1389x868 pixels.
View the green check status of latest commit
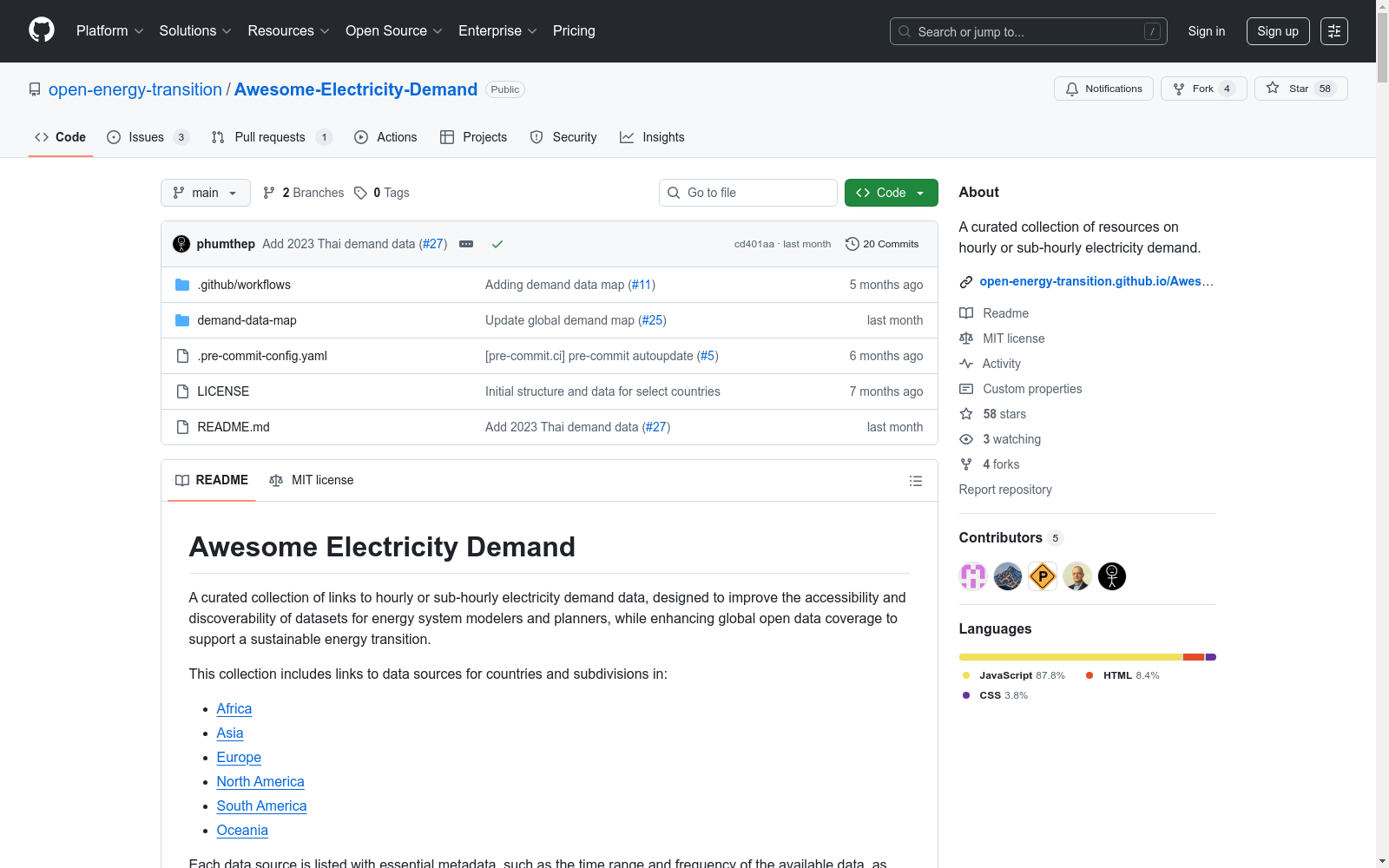click(497, 244)
